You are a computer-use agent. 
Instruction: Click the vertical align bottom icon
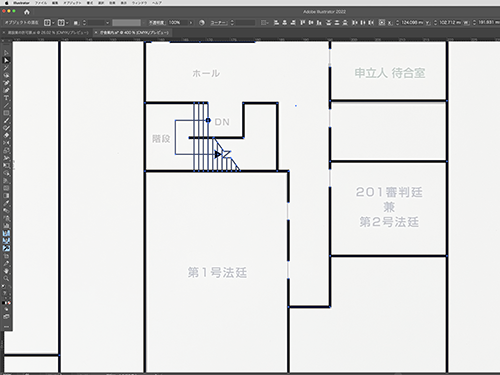319,23
